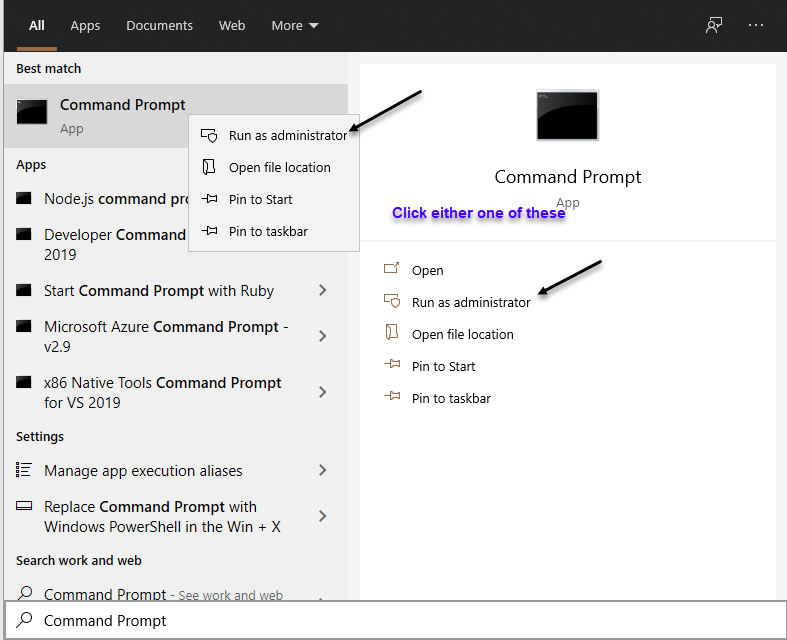This screenshot has width=787, height=640.
Task: Switch to the Apps tab
Action: click(85, 26)
